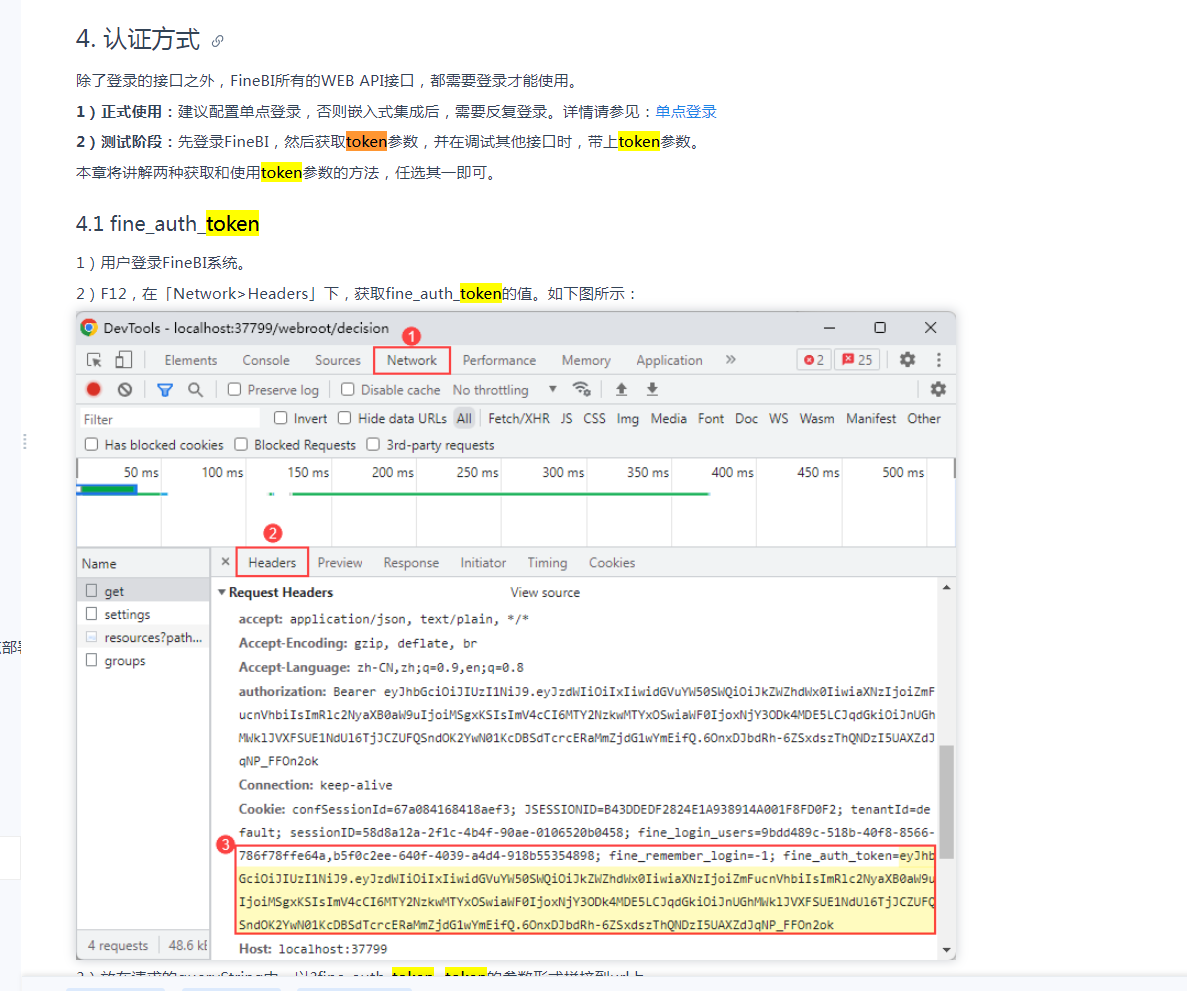Open the Timing tab
This screenshot has width=1187, height=991.
(547, 563)
